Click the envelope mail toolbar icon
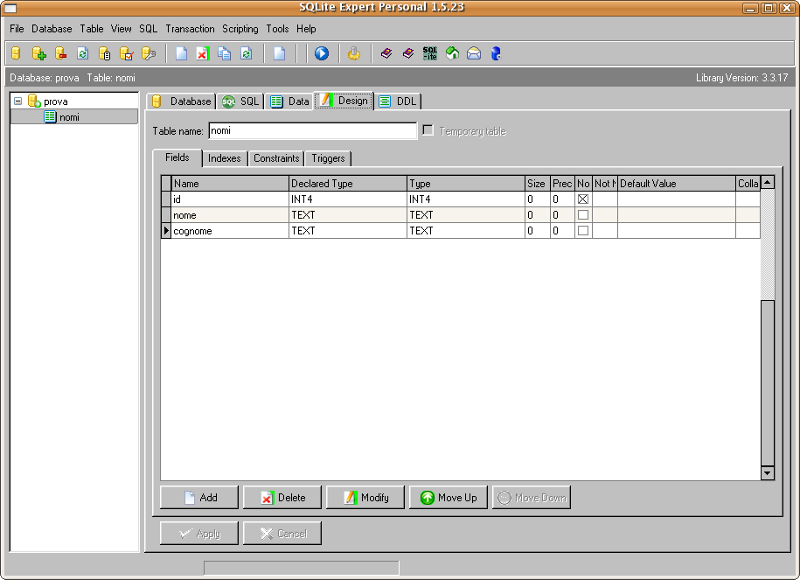800x580 pixels. [x=474, y=54]
